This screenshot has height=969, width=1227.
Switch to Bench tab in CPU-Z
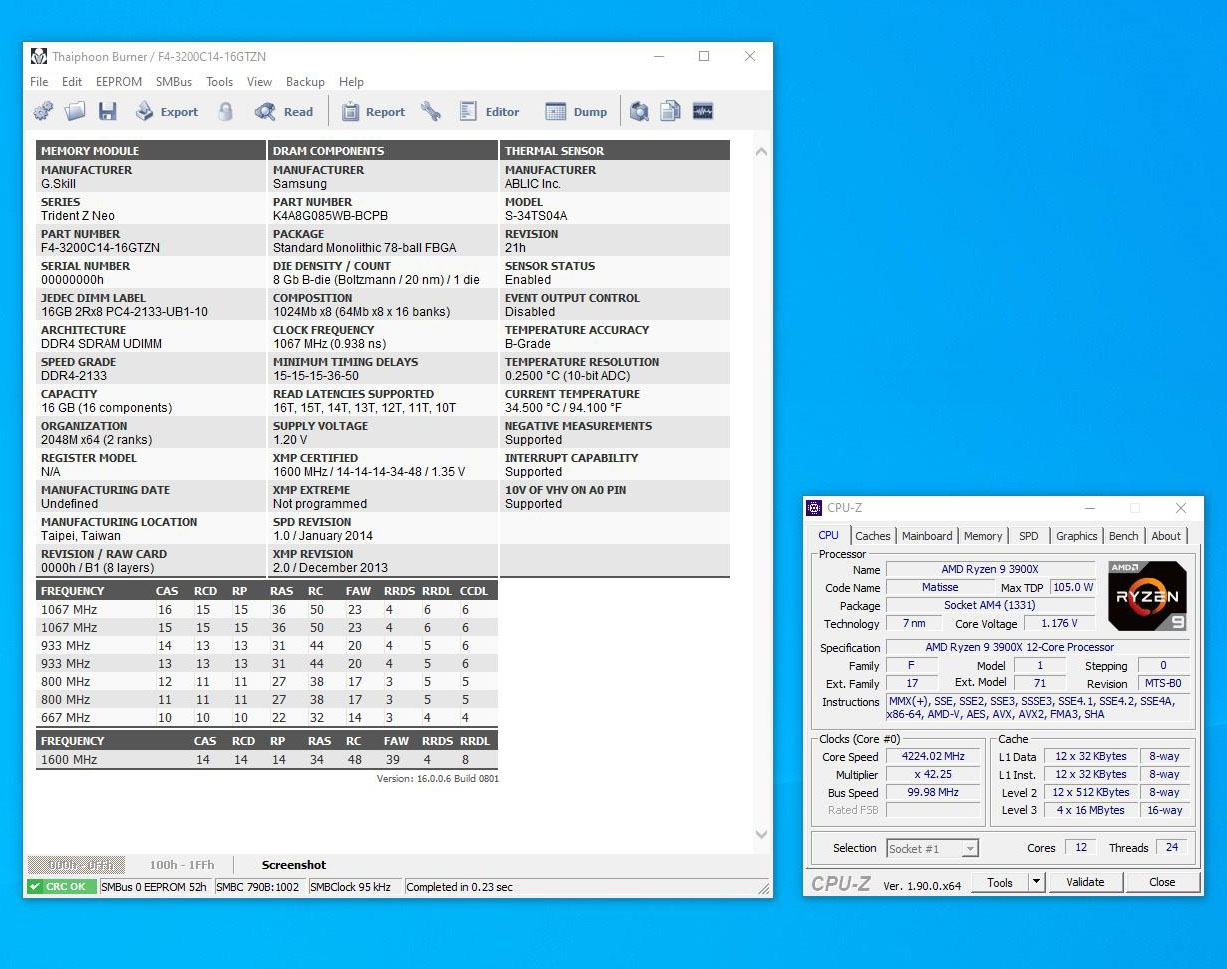pyautogui.click(x=1123, y=536)
